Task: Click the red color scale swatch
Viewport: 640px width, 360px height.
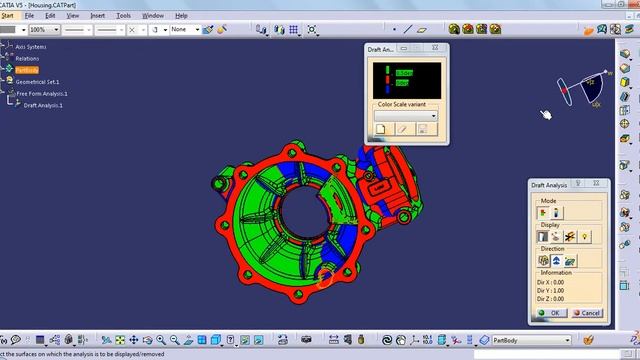Action: 387,80
